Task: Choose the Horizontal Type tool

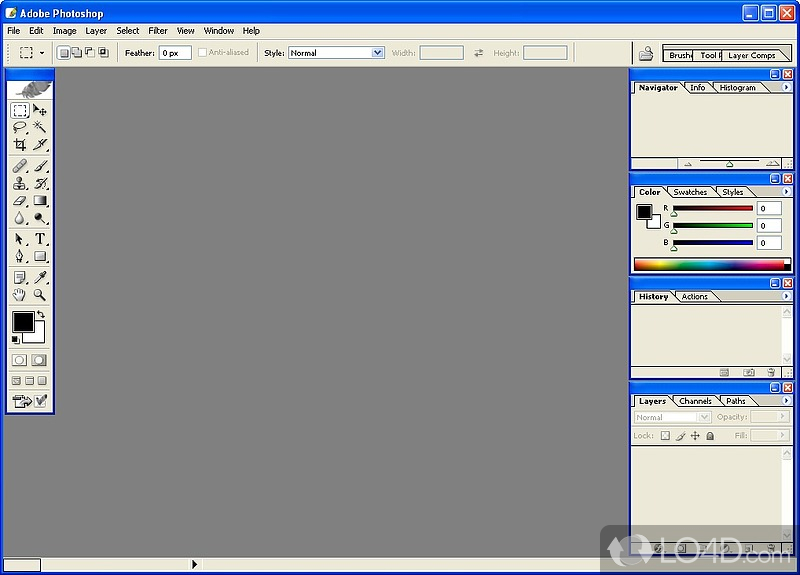Action: click(x=40, y=239)
